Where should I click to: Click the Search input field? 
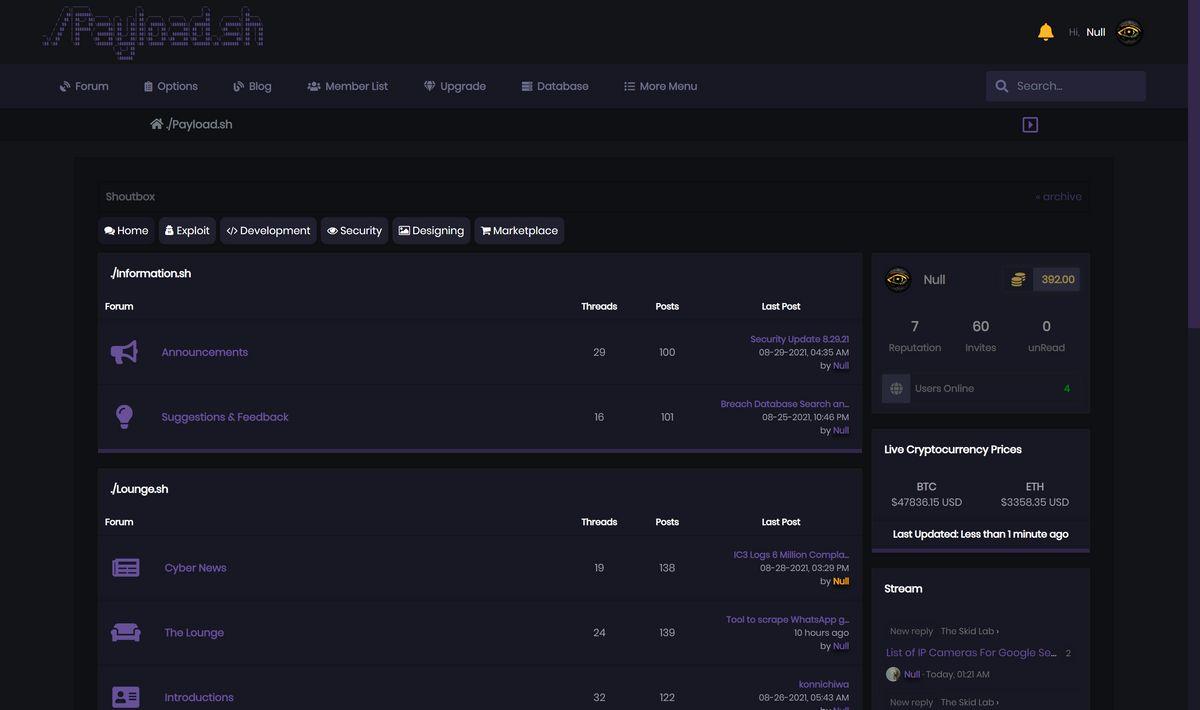click(1076, 86)
